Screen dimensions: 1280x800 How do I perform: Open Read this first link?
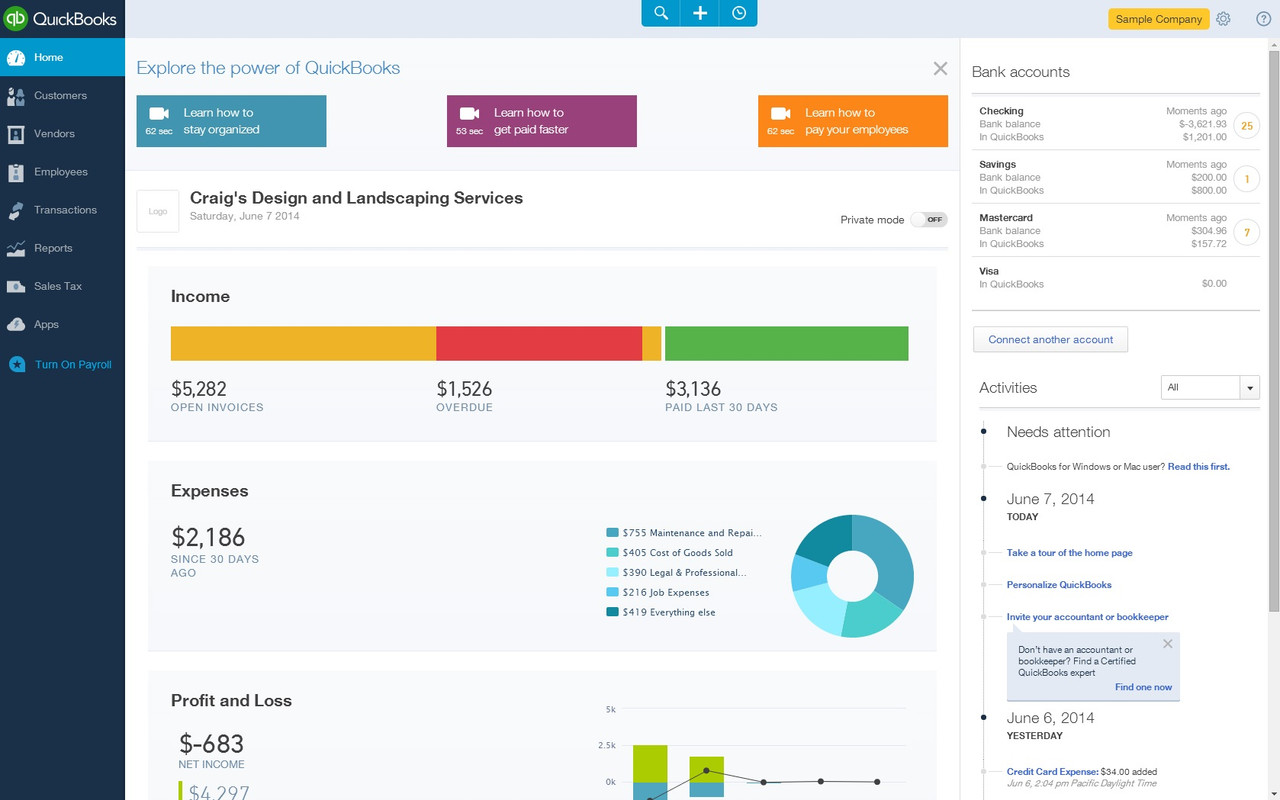click(x=1198, y=467)
